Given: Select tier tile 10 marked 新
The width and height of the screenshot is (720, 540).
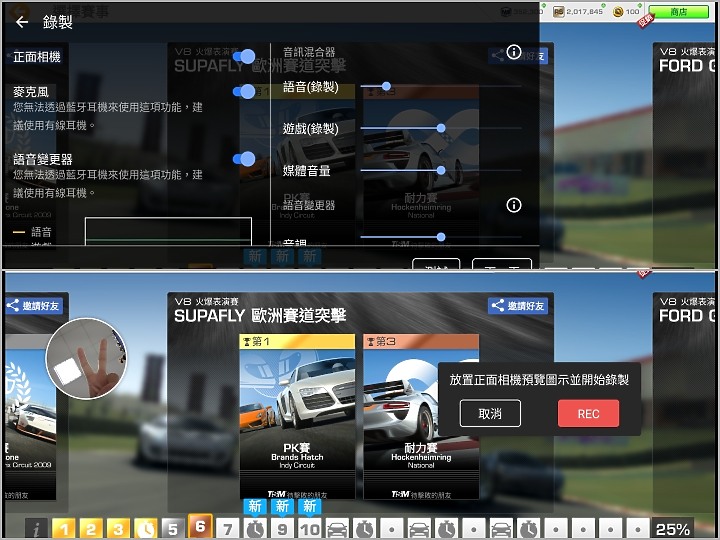Looking at the screenshot, I should pyautogui.click(x=310, y=529).
